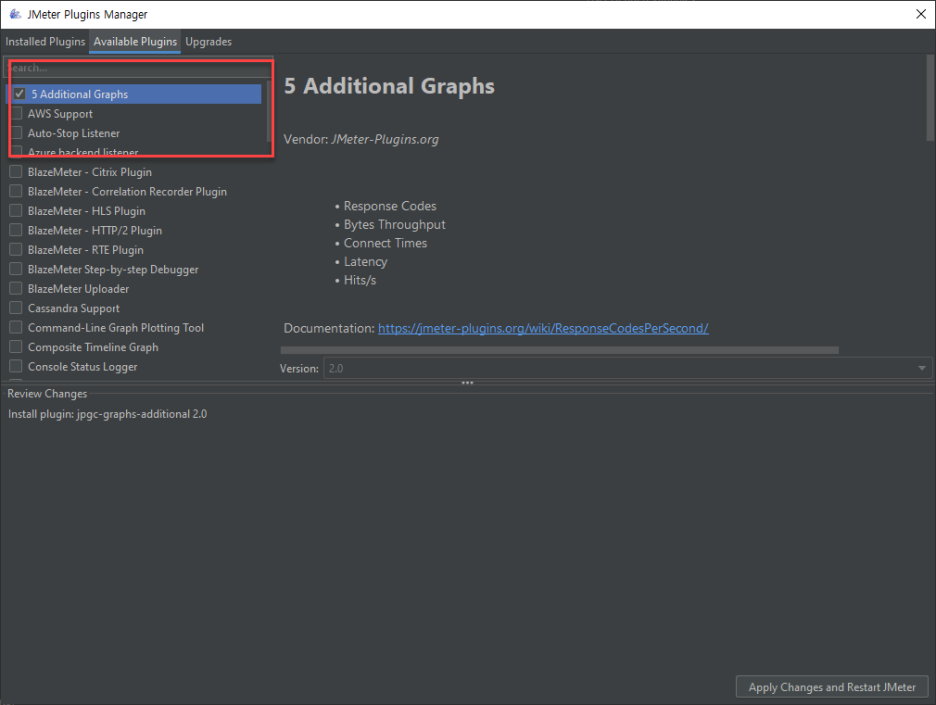Select the 5 Additional Graphs list row
Viewport: 936px width, 705px height.
point(136,94)
